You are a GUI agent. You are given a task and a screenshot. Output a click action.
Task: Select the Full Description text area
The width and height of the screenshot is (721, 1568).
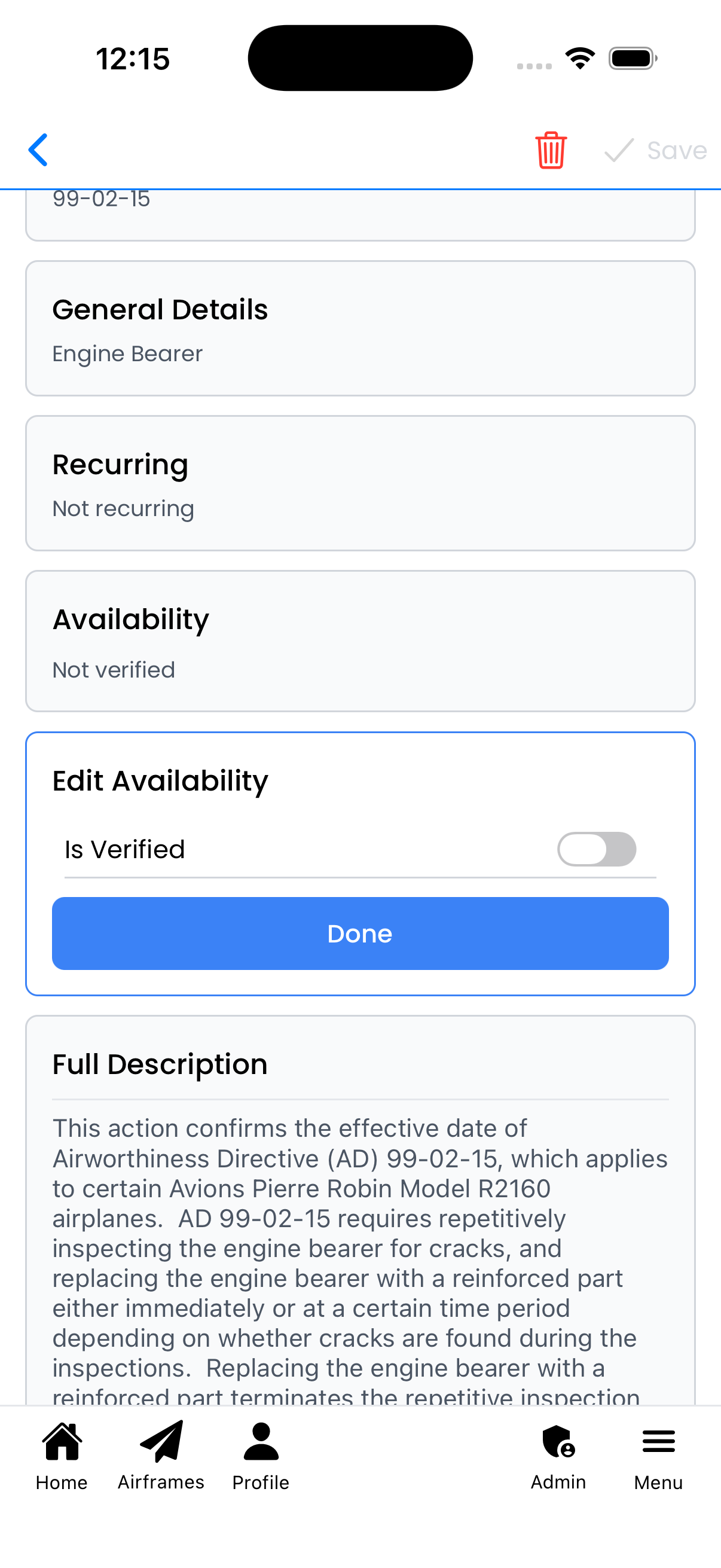point(359,1248)
